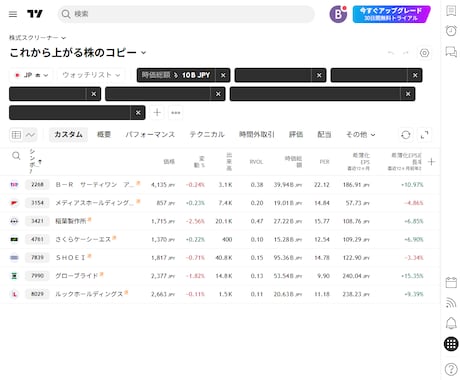460x380 pixels.
Task: Click the グローブライド company name
Action: (77, 276)
